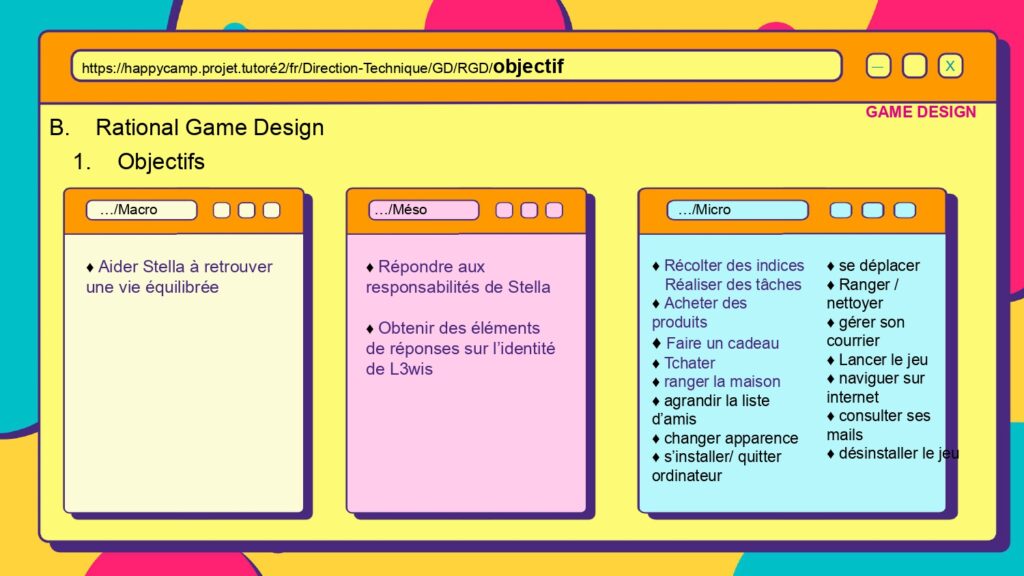Viewport: 1024px width, 576px height.
Task: Close the main window with the X button
Action: point(950,66)
